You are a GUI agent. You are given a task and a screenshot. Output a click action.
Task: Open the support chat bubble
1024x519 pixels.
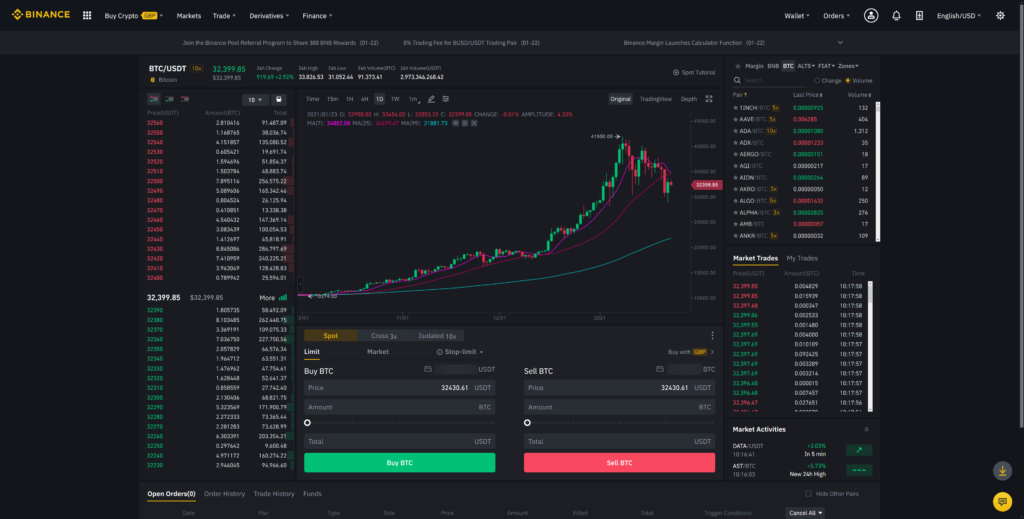pyautogui.click(x=1002, y=501)
